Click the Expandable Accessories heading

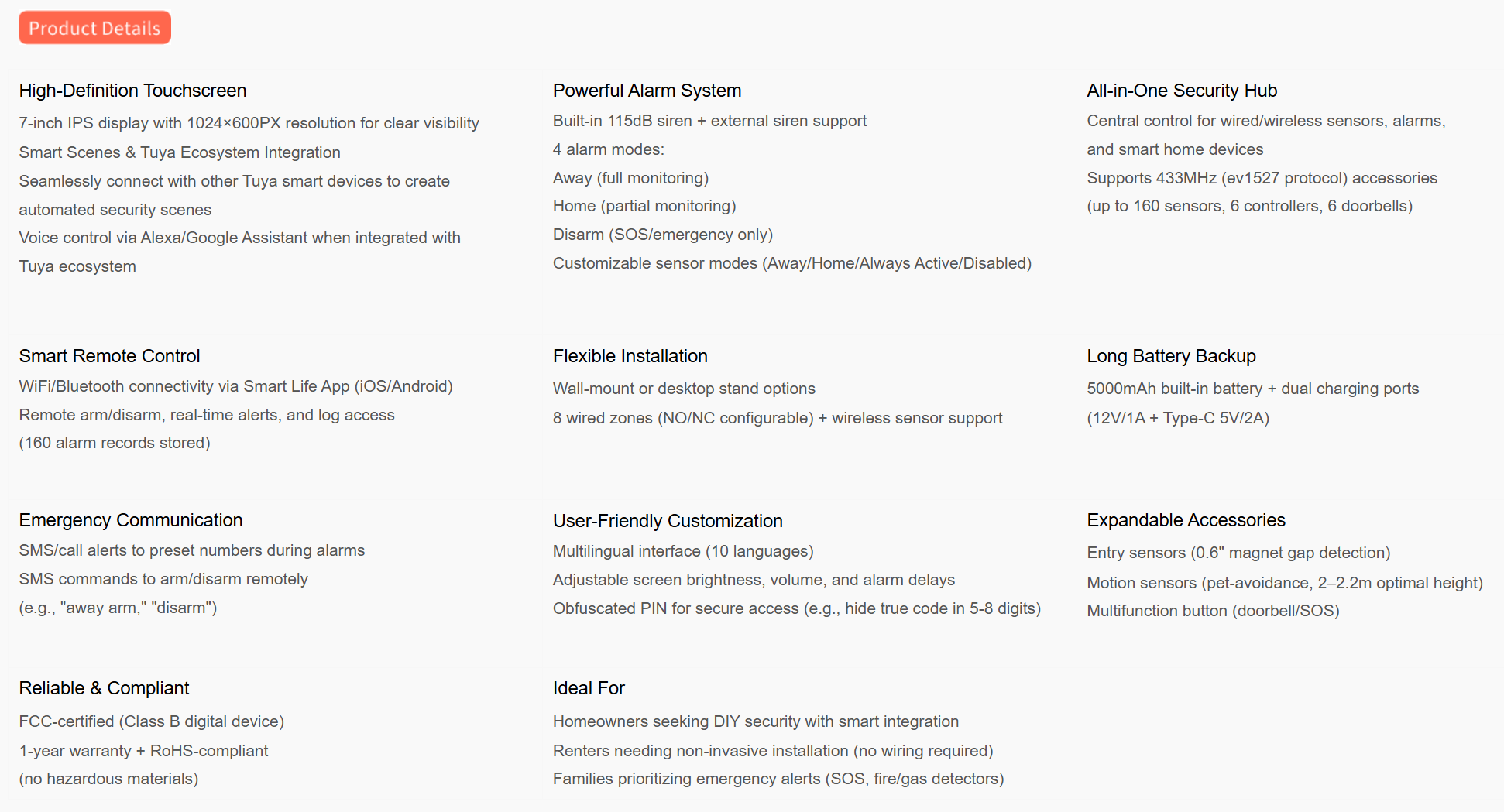click(1186, 520)
